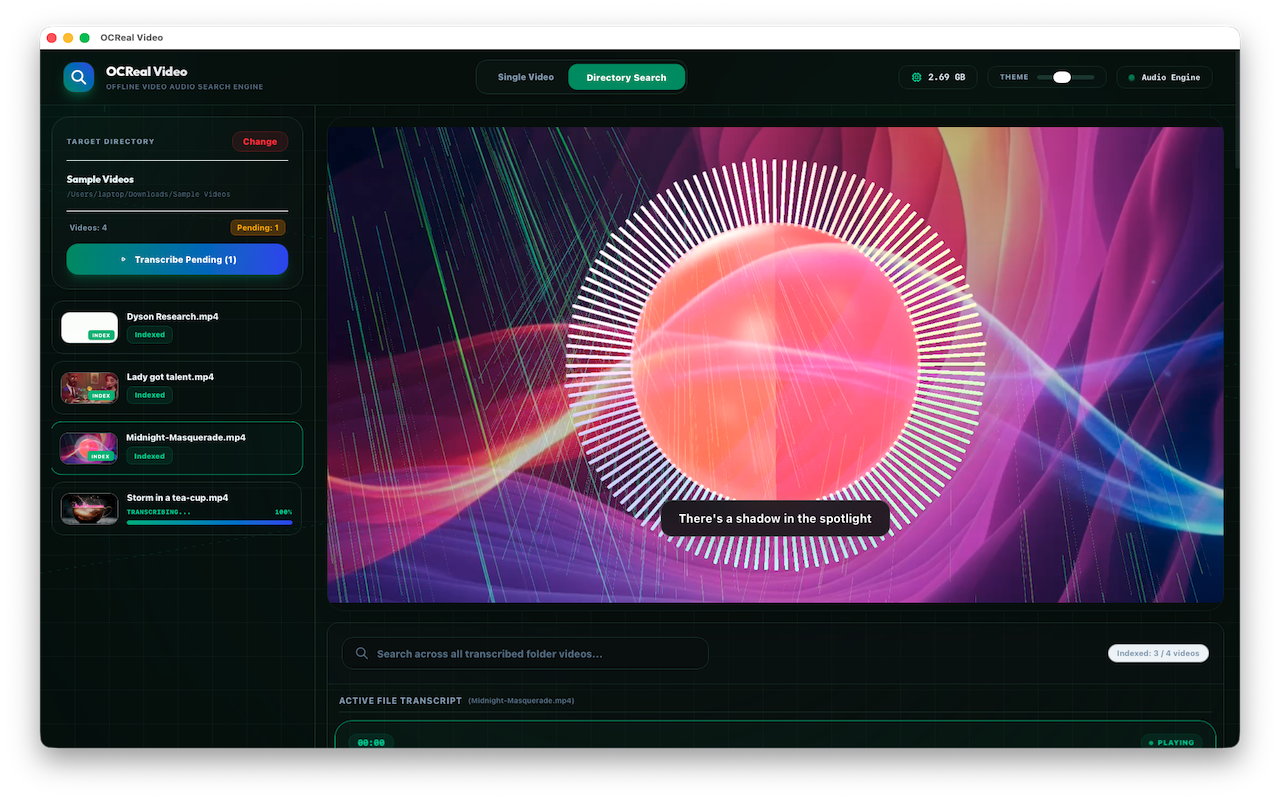
Task: Click the Indexed: 3 / 4 videos badge
Action: (1158, 654)
